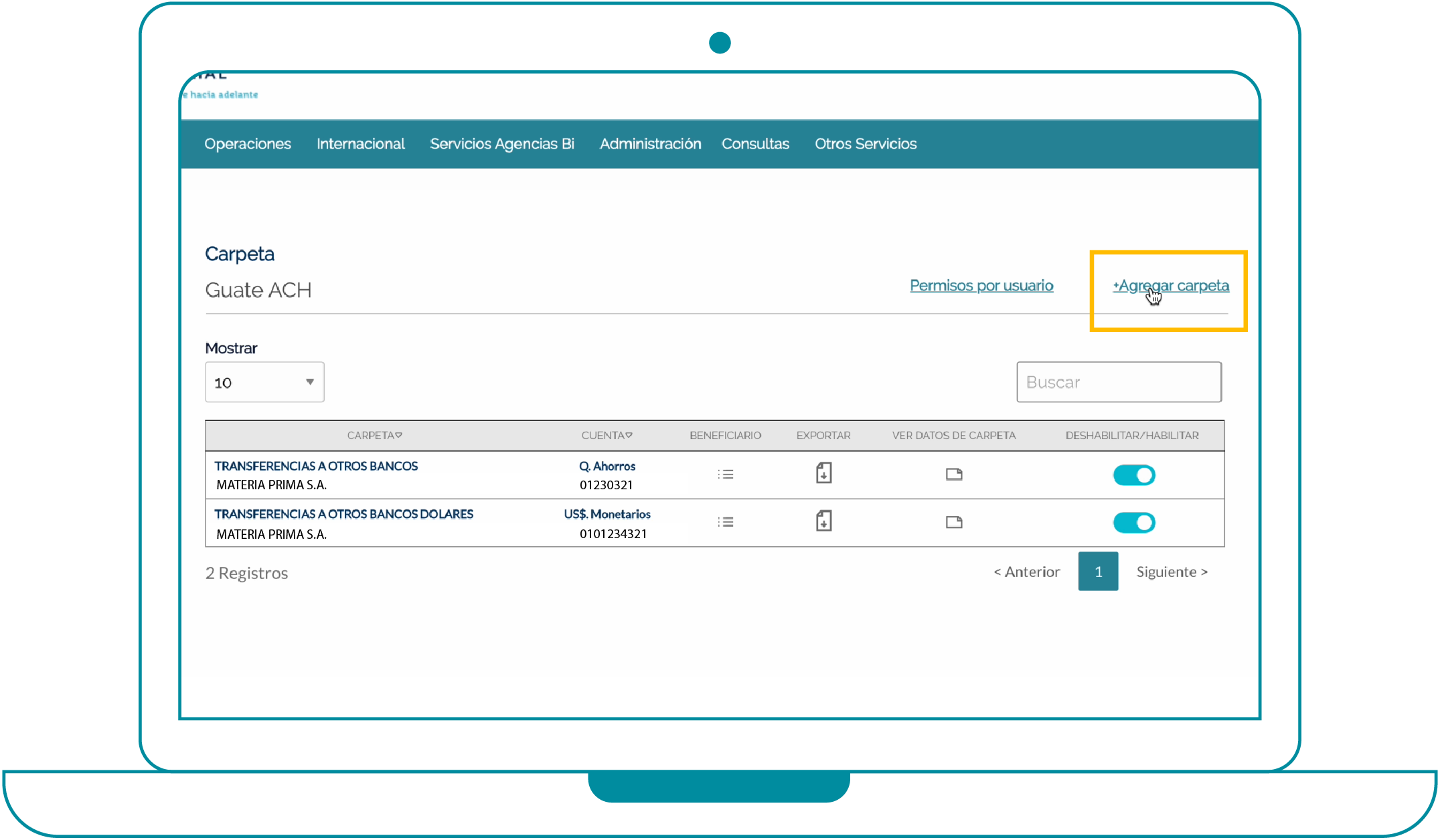Image resolution: width=1440 pixels, height=840 pixels.
Task: Select page 1 in pagination
Action: click(1098, 572)
